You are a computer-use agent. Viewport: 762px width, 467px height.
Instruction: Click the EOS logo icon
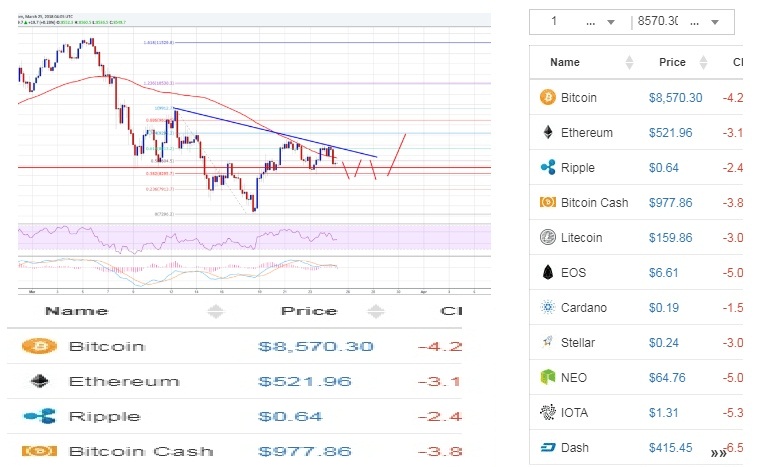tap(547, 273)
